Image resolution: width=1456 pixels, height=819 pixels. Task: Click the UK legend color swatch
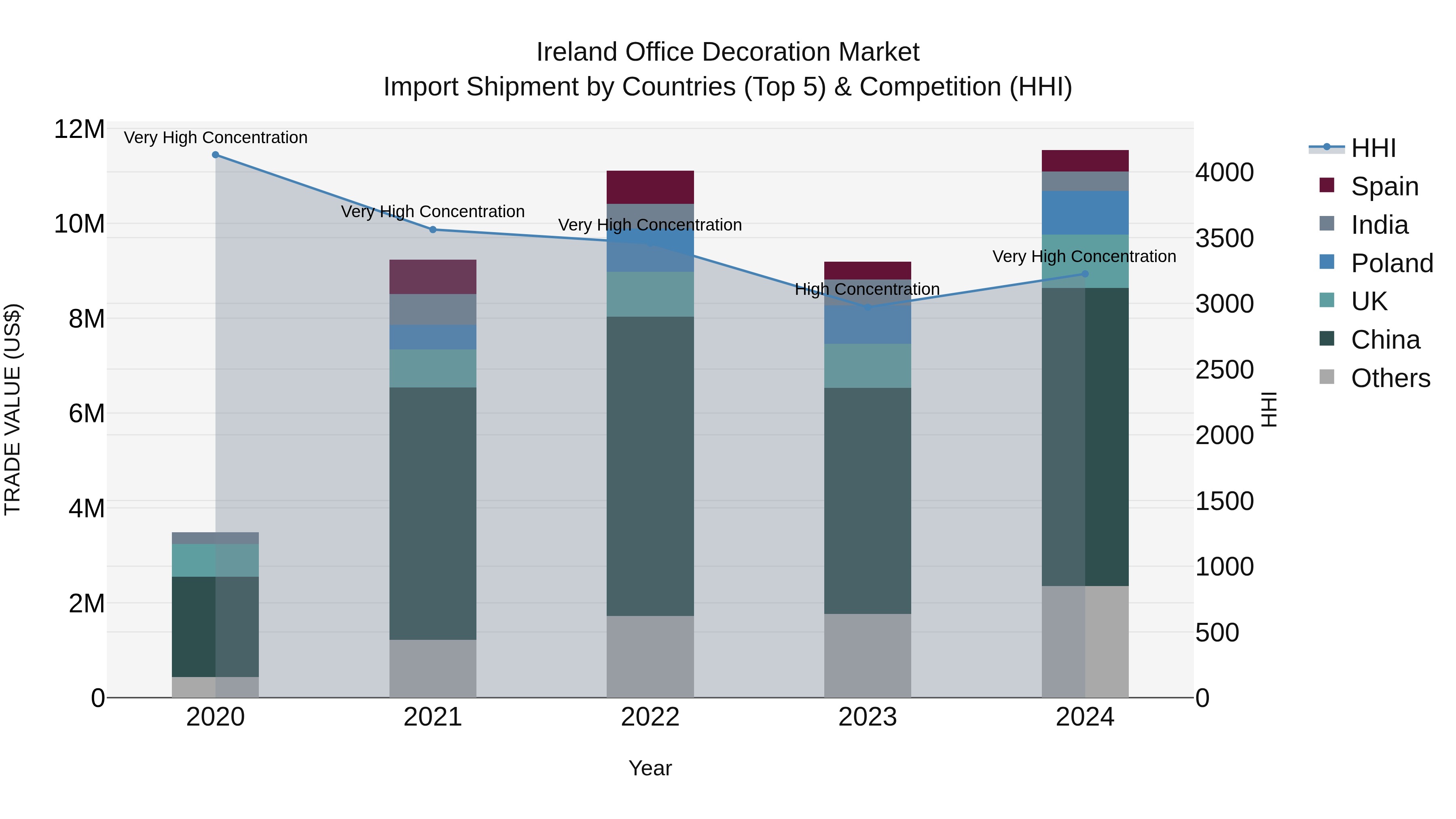pyautogui.click(x=1327, y=300)
